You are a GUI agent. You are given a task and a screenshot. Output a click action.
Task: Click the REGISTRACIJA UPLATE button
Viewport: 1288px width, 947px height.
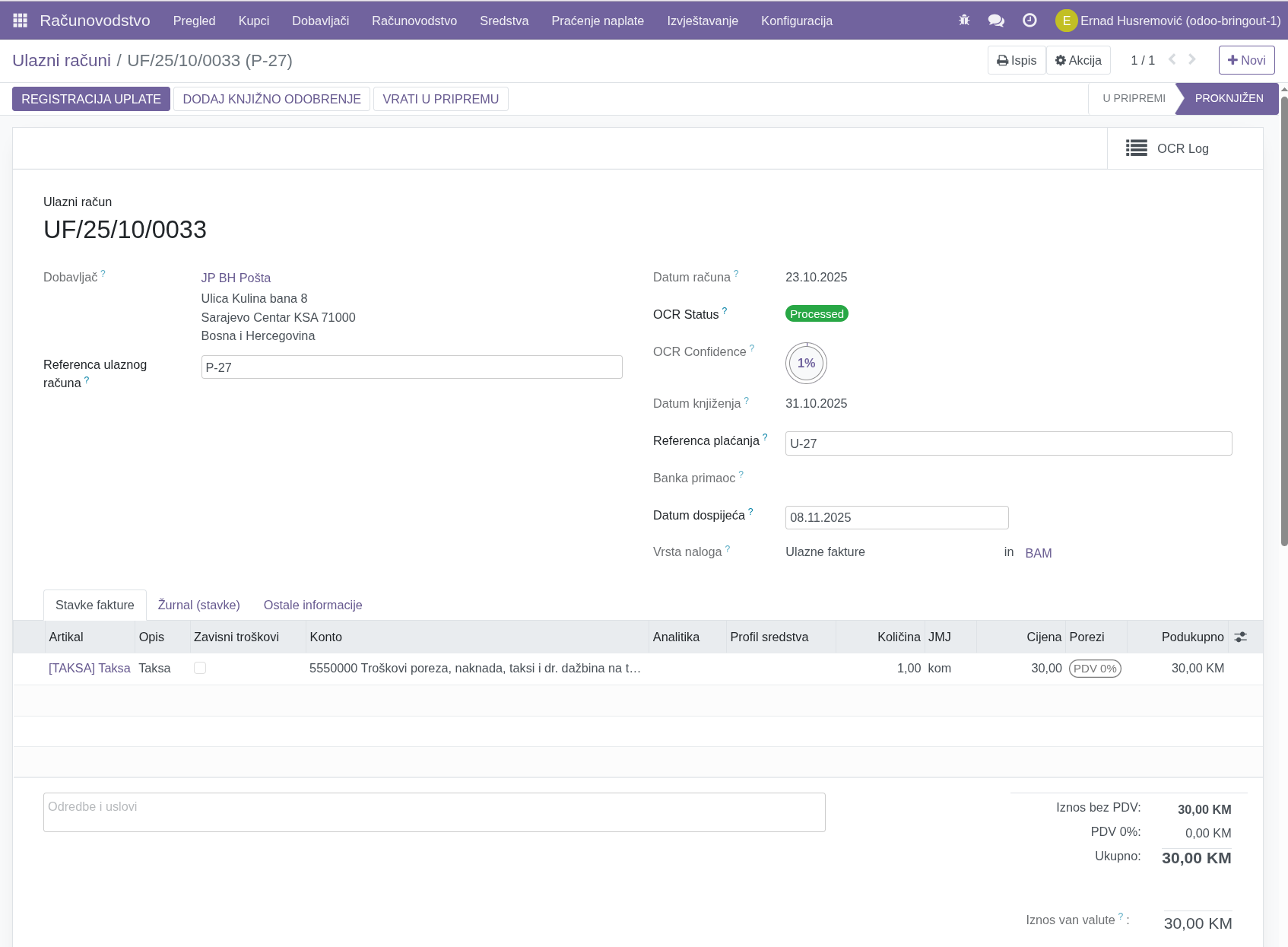pos(90,98)
